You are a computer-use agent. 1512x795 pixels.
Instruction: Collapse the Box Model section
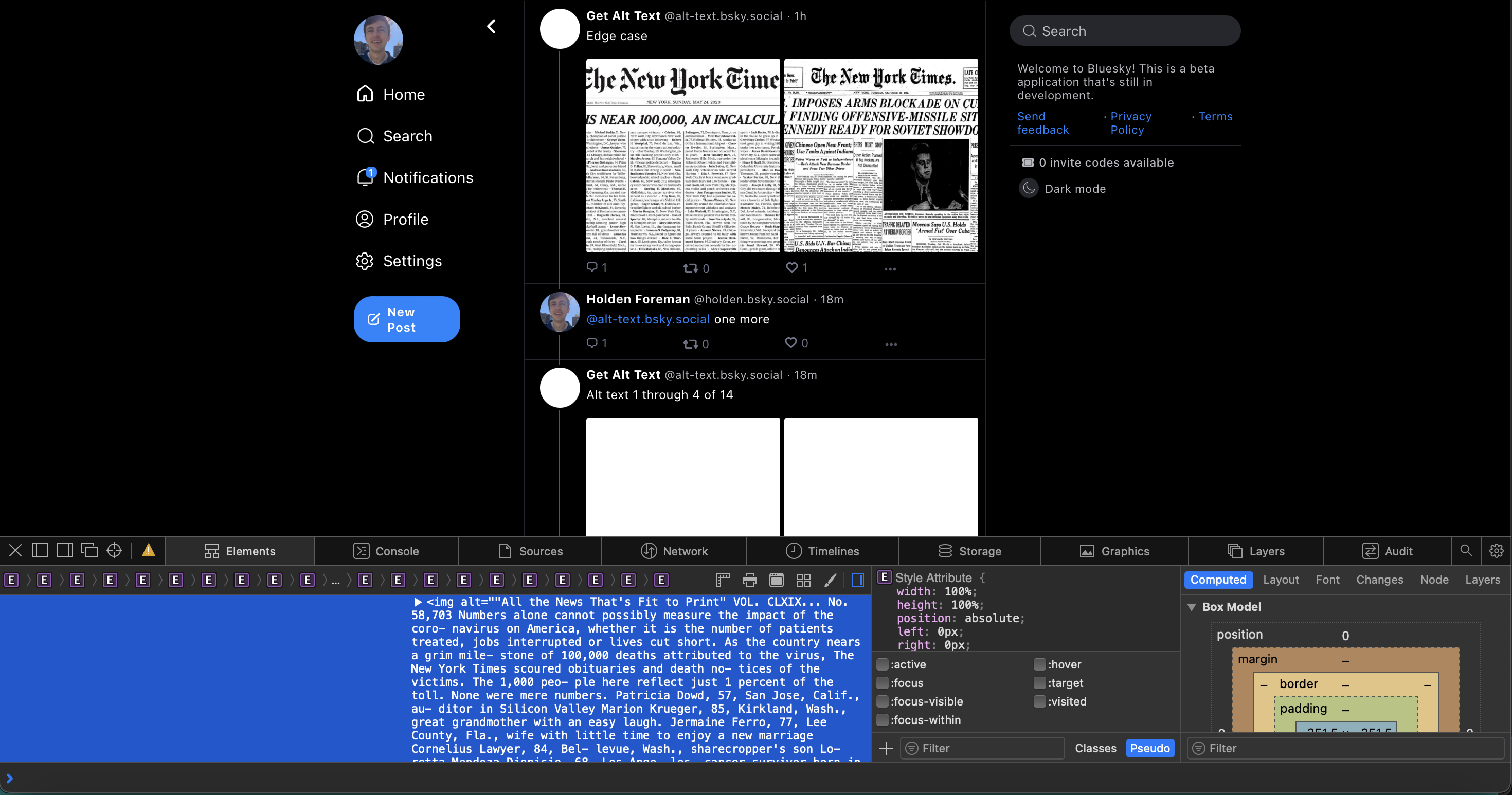coord(1192,607)
